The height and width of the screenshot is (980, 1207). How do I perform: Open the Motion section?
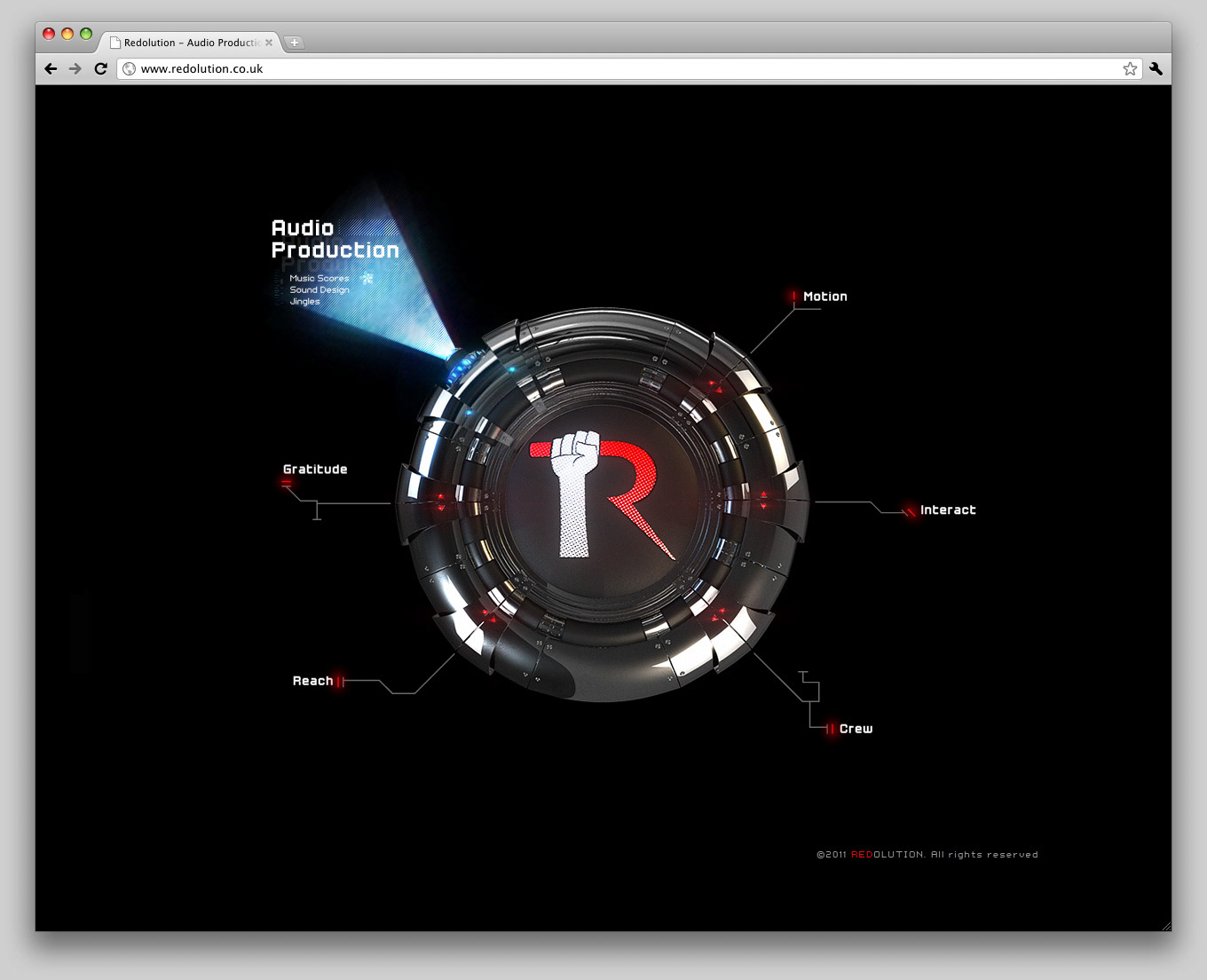coord(824,296)
